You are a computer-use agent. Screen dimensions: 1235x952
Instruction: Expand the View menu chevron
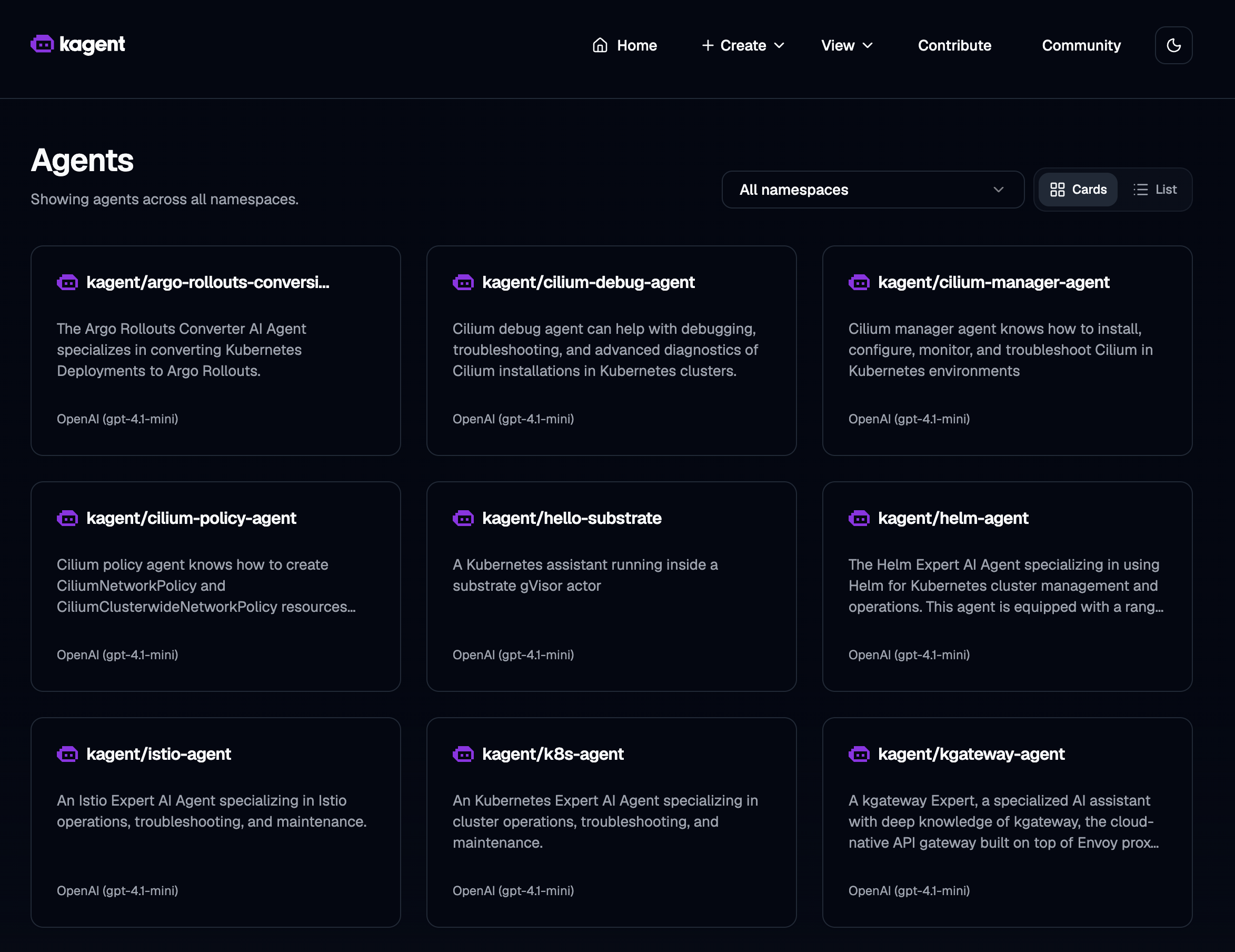click(868, 45)
